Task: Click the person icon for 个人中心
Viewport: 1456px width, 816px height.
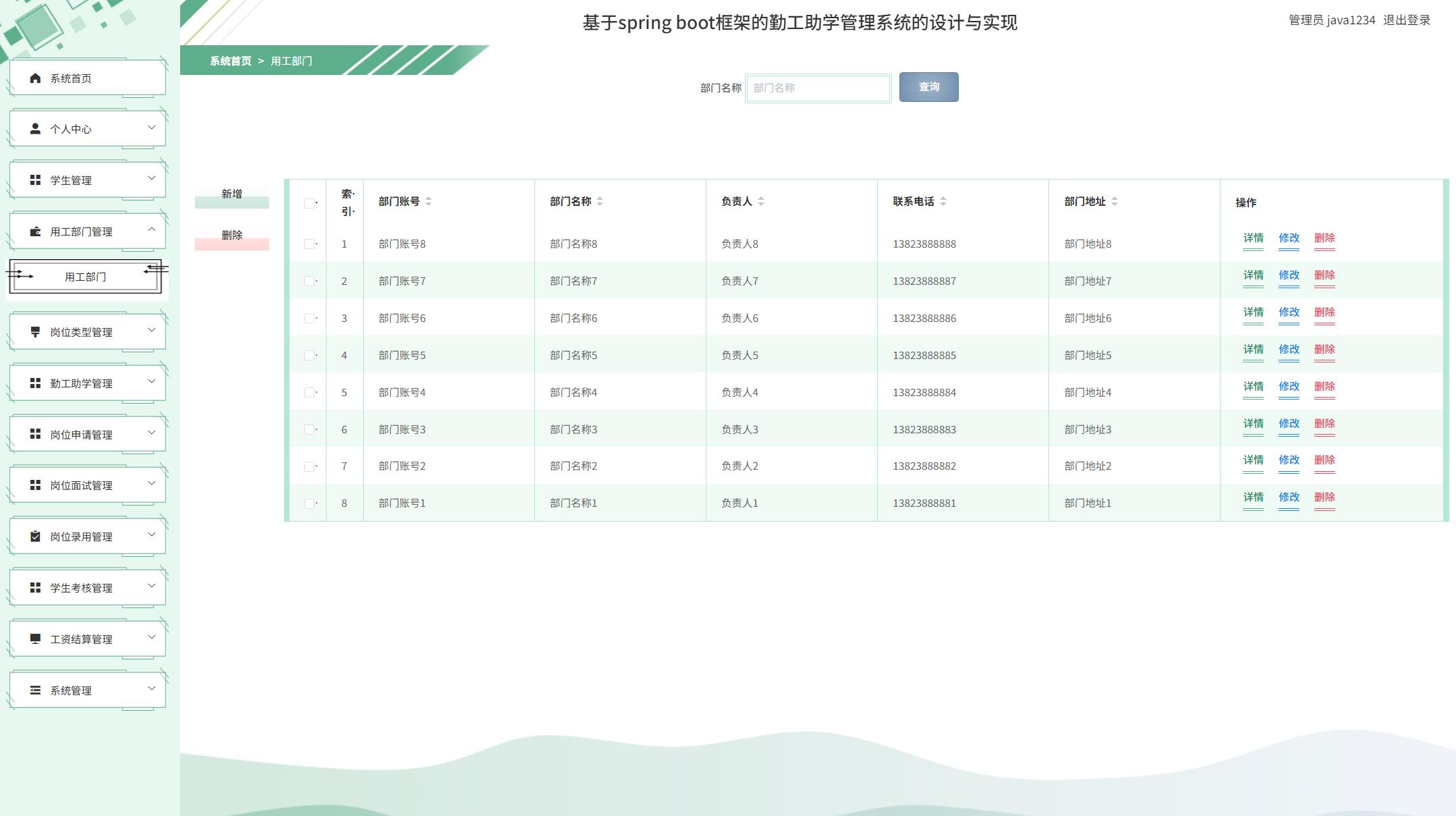Action: (x=36, y=129)
